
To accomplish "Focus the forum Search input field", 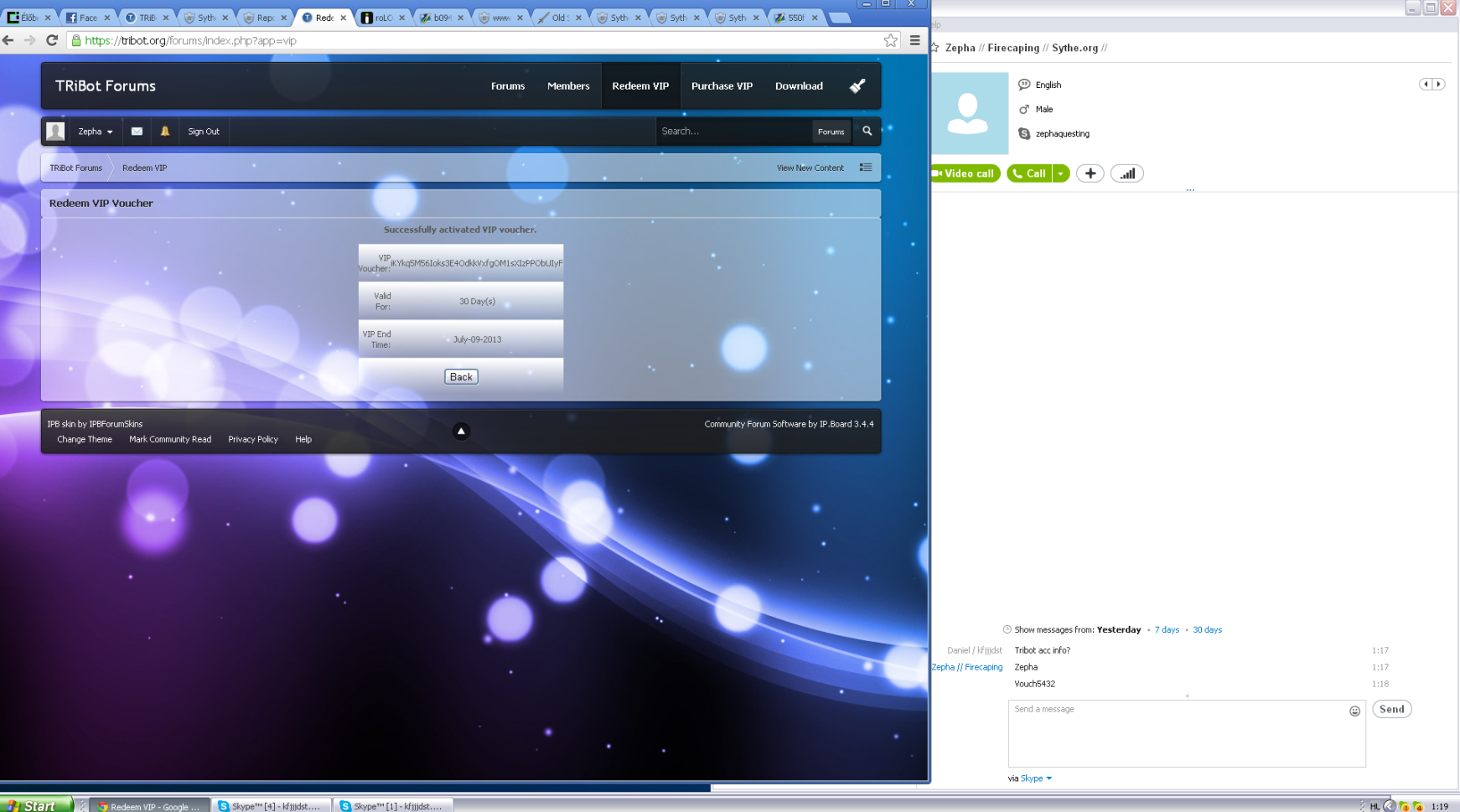I will (x=733, y=132).
